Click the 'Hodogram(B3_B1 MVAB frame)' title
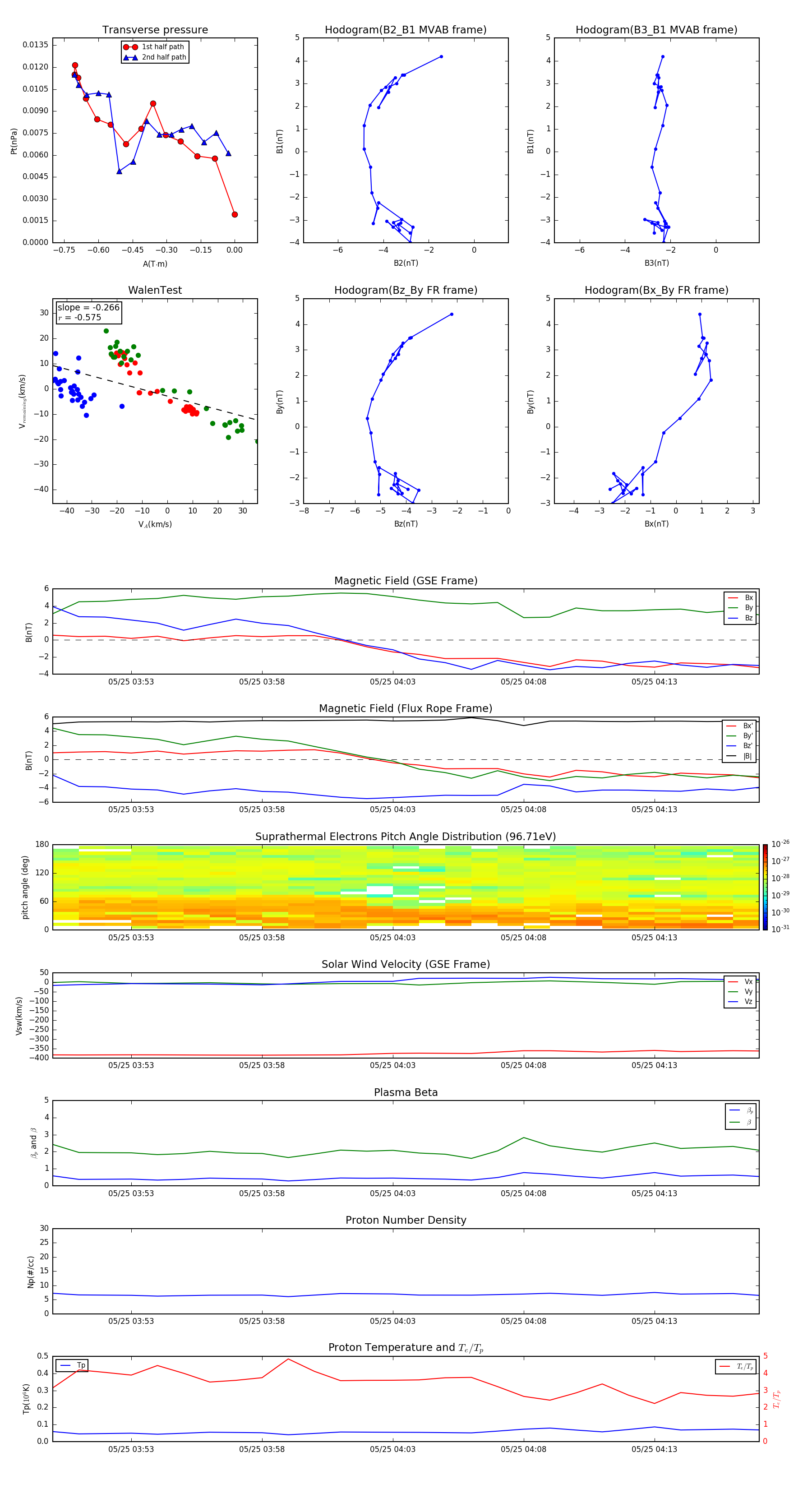Viewport: 812px width, 1489px height. coord(656,30)
